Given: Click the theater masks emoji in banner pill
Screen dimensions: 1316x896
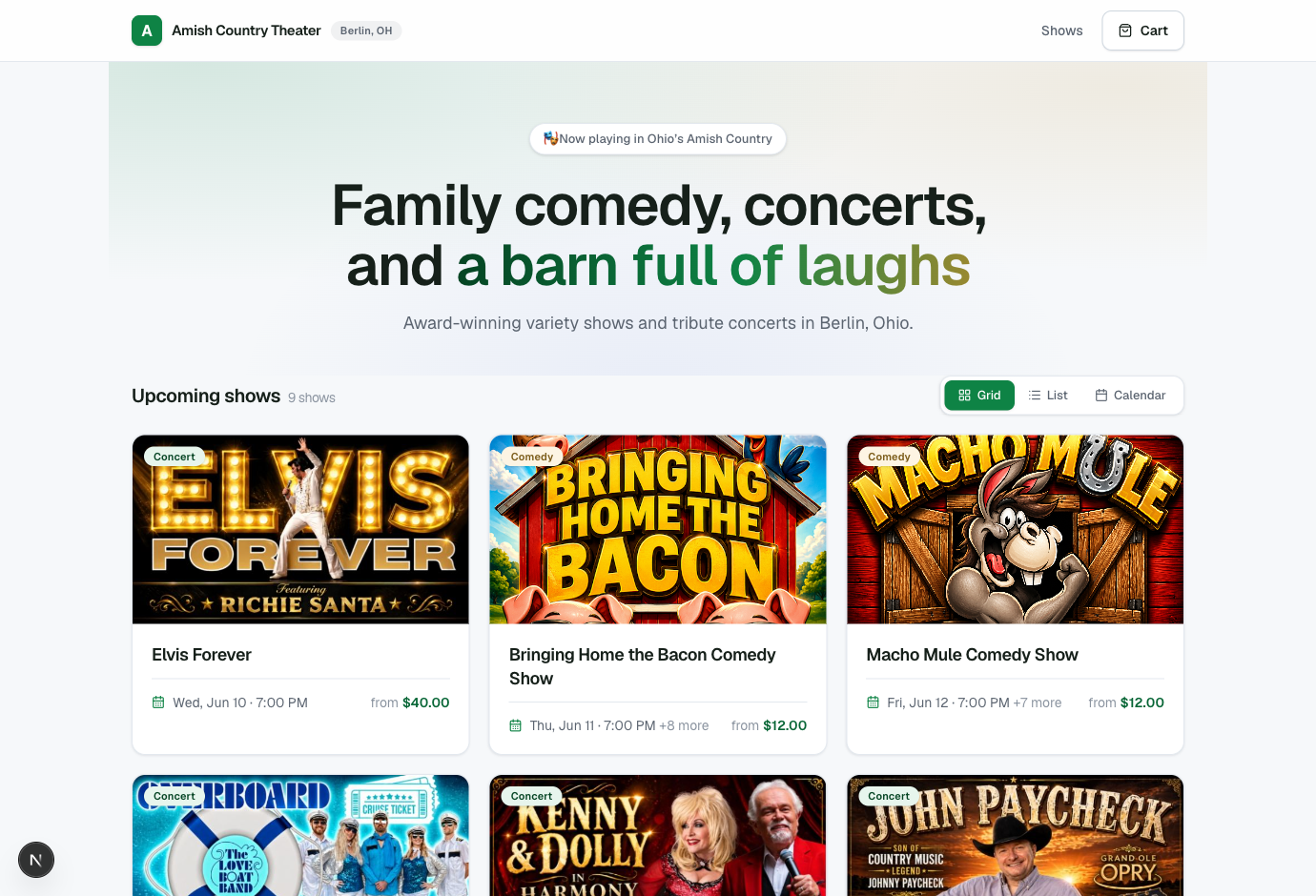Looking at the screenshot, I should [551, 138].
